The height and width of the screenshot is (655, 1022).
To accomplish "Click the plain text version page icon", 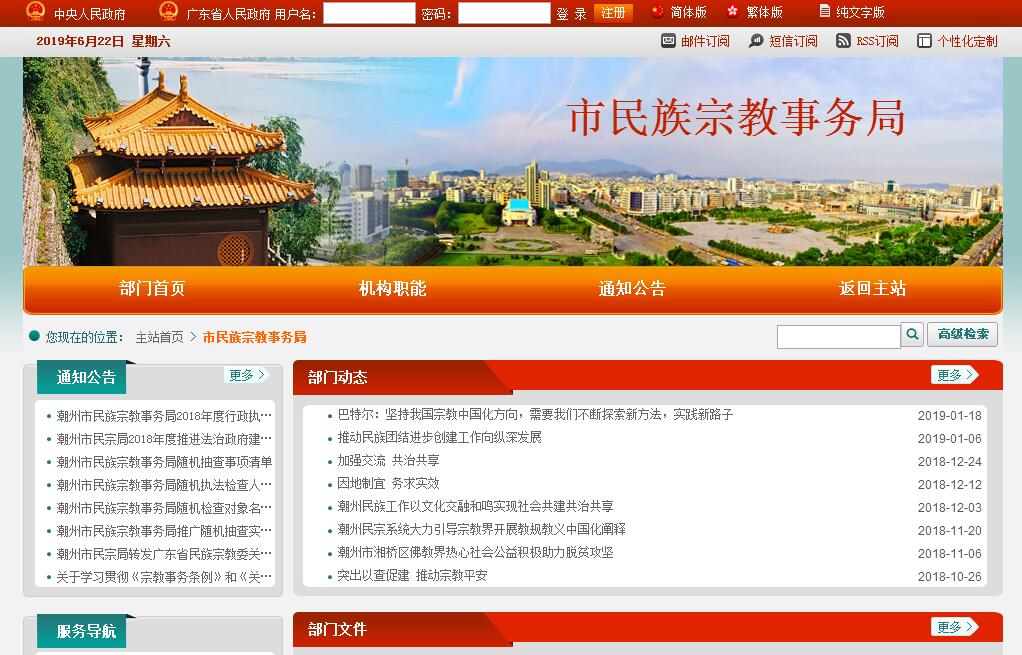I will coord(824,12).
